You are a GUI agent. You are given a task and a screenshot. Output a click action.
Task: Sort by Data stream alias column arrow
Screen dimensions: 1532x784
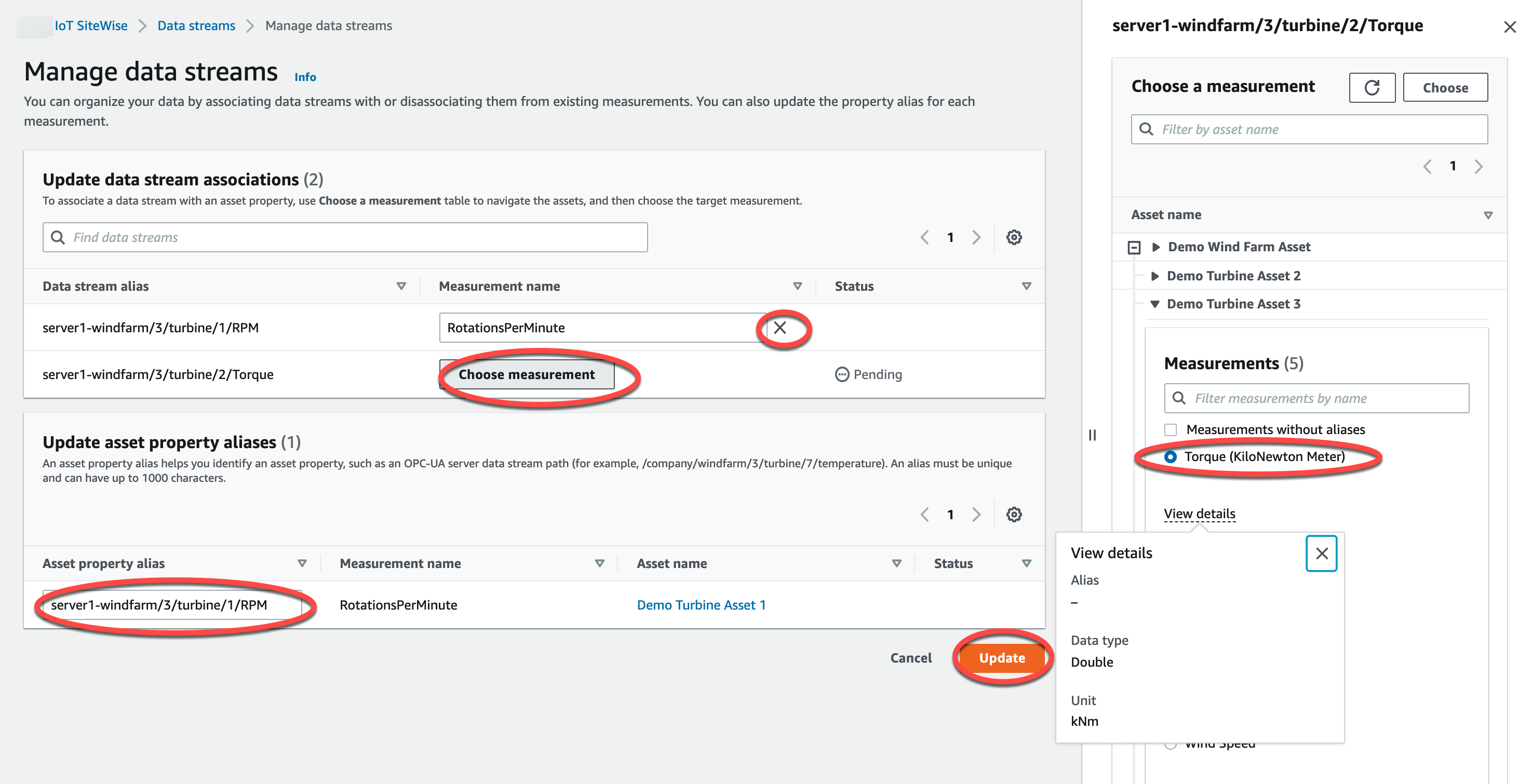pyautogui.click(x=401, y=286)
